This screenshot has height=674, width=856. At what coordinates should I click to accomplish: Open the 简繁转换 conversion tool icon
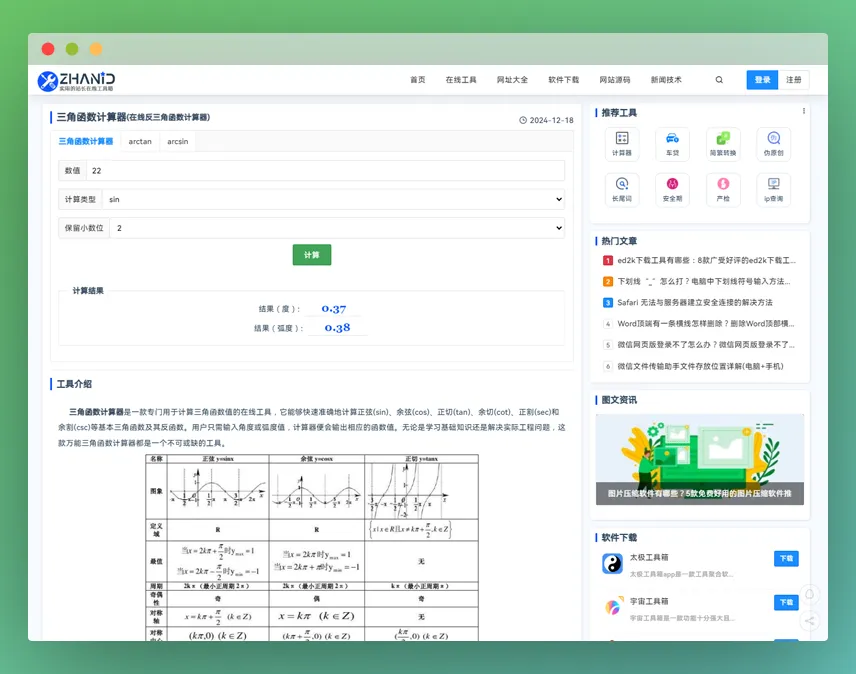[x=722, y=143]
